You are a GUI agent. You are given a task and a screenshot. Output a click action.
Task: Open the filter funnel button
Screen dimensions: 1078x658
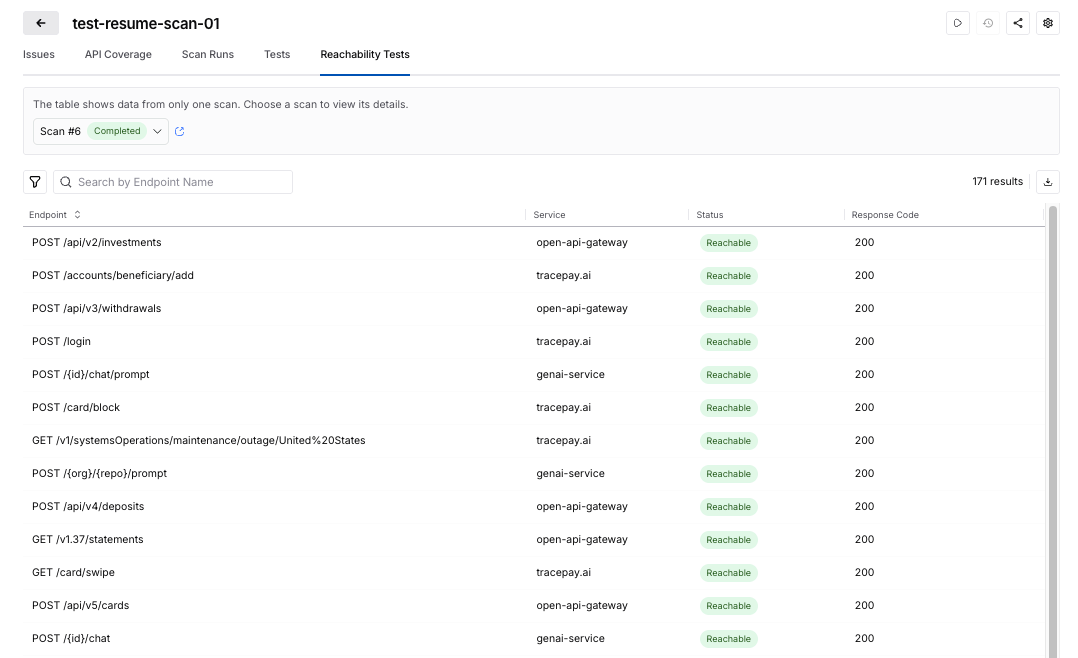tap(35, 182)
